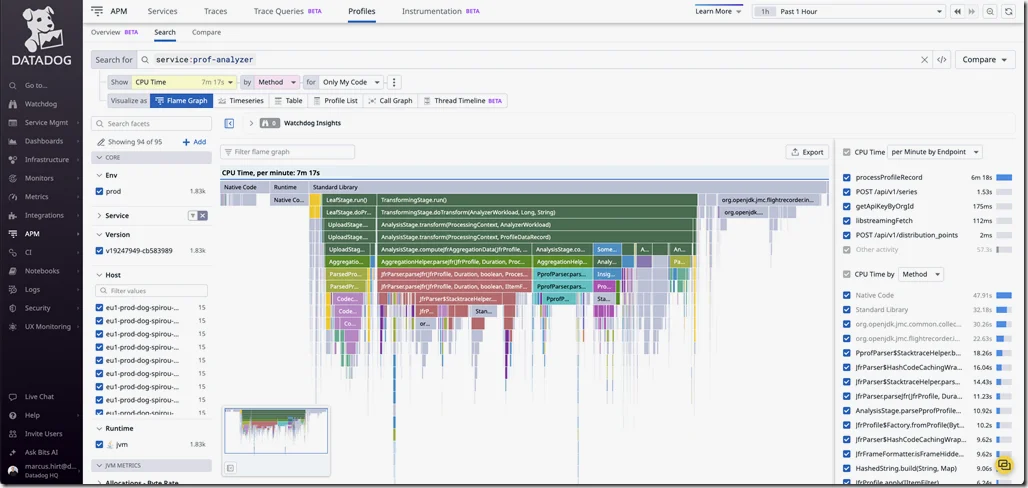Click the Add facet link
The width and height of the screenshot is (1028, 488).
click(194, 142)
